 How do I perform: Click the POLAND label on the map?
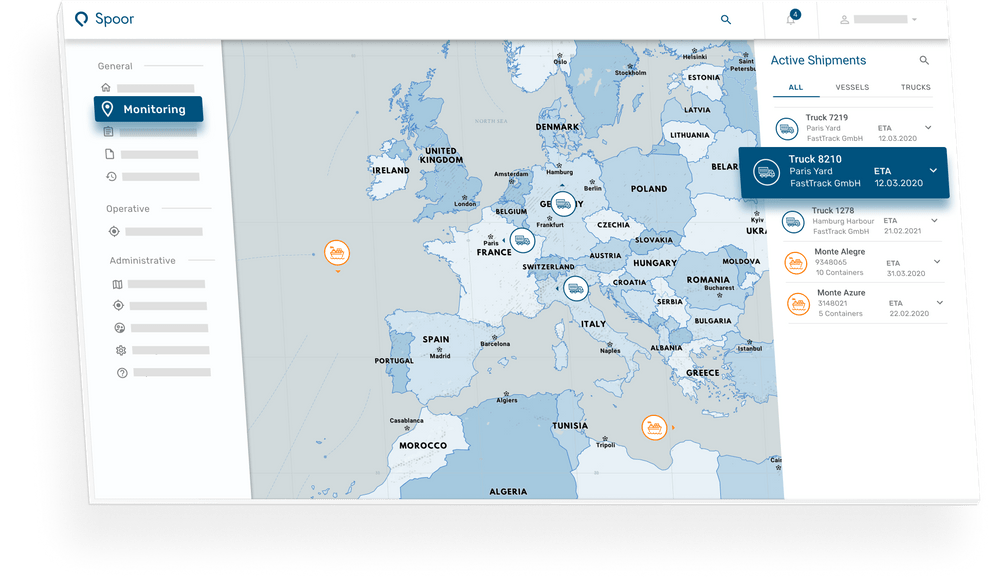click(649, 189)
